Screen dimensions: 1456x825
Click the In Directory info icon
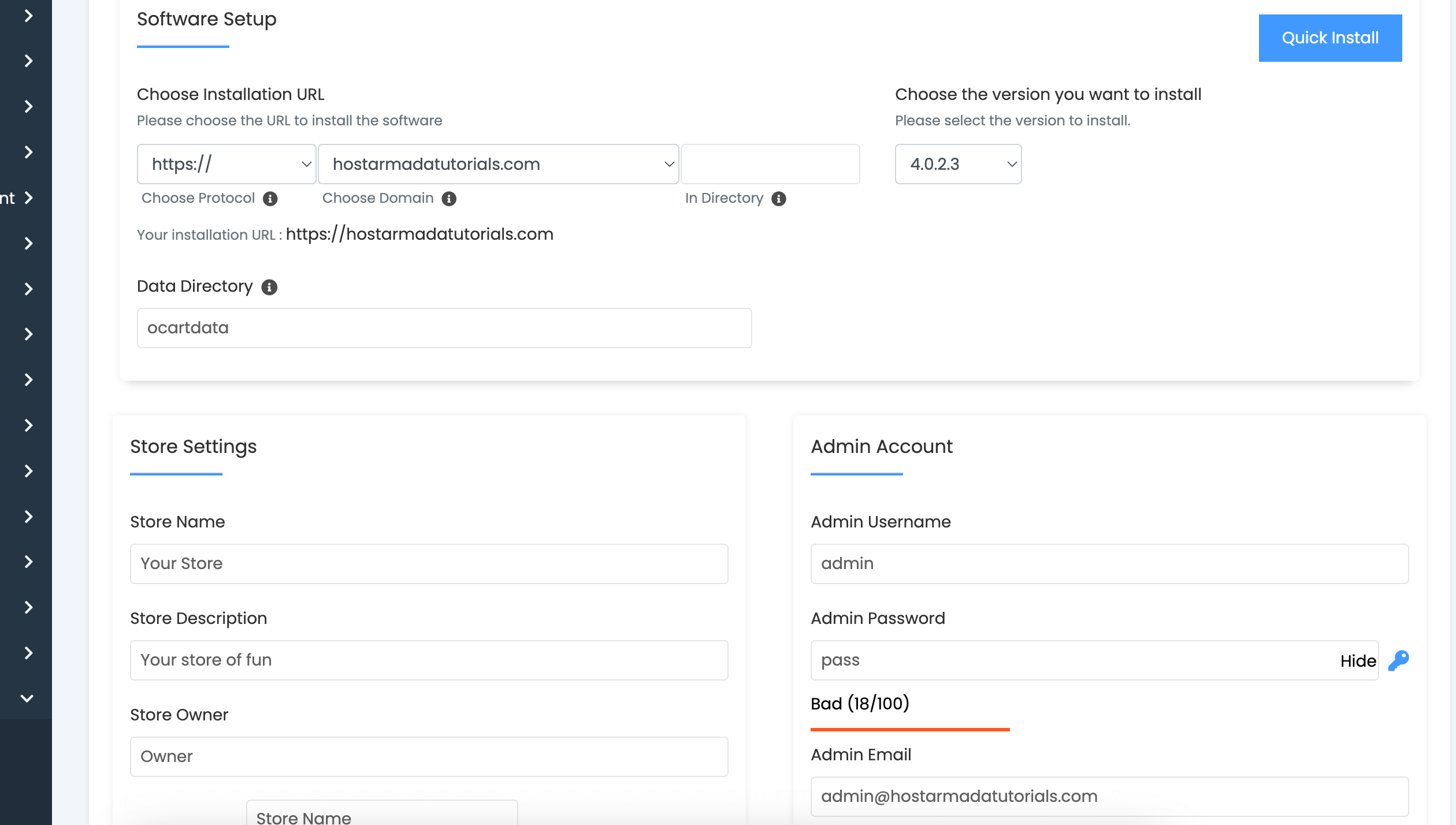(x=779, y=199)
